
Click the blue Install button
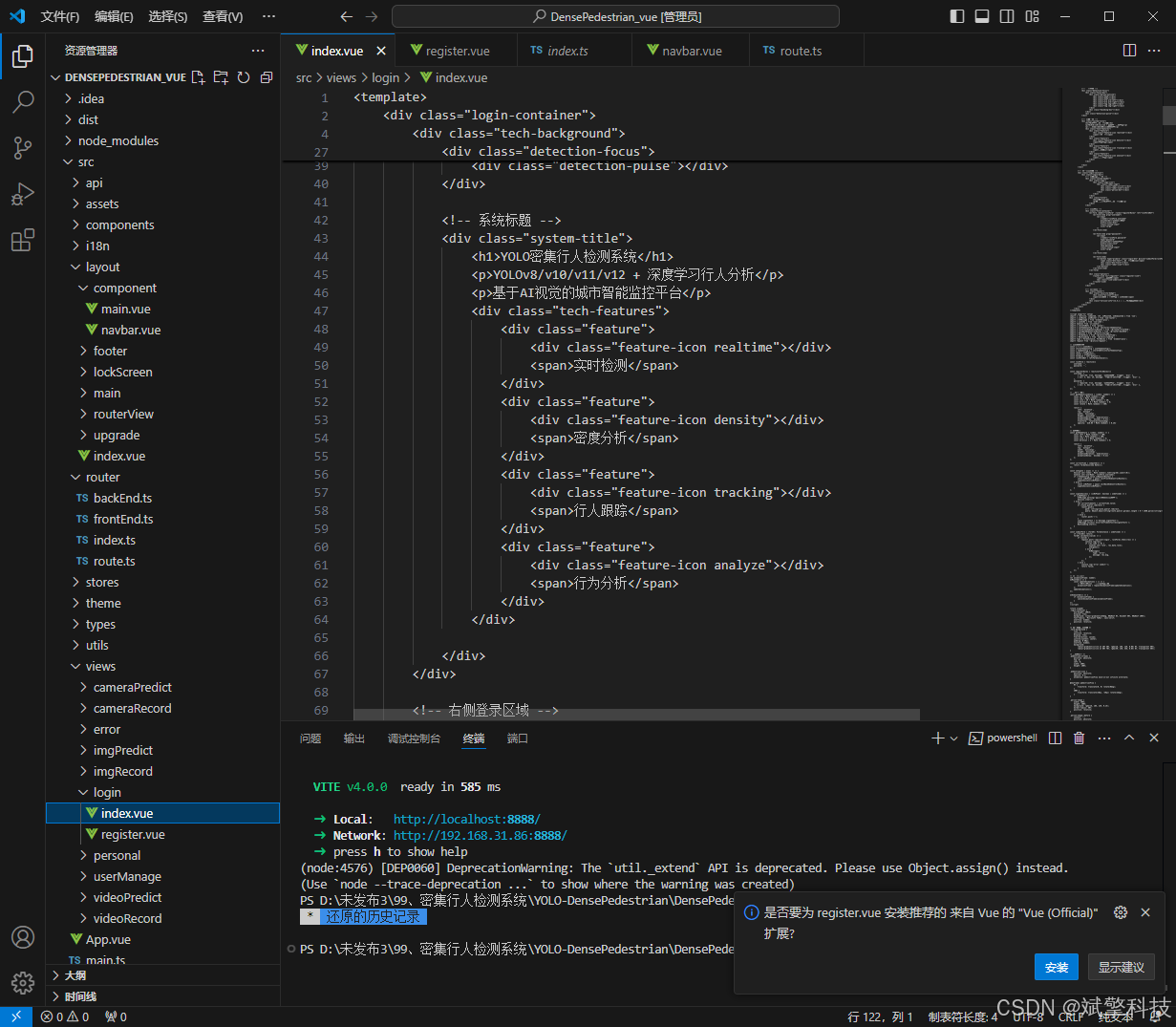click(x=1057, y=967)
